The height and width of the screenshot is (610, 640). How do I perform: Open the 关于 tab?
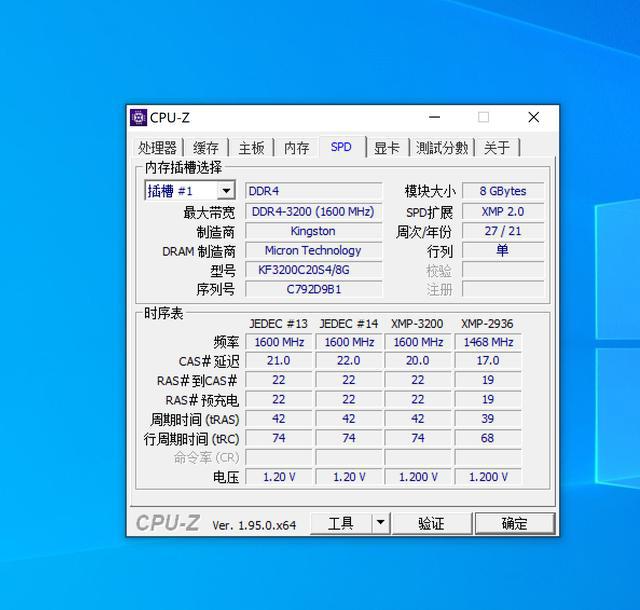tap(497, 147)
